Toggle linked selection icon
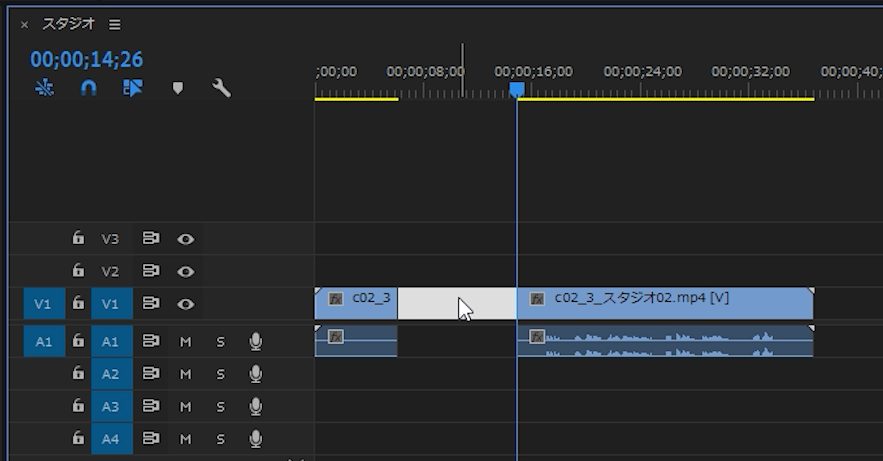This screenshot has height=461, width=883. point(133,88)
